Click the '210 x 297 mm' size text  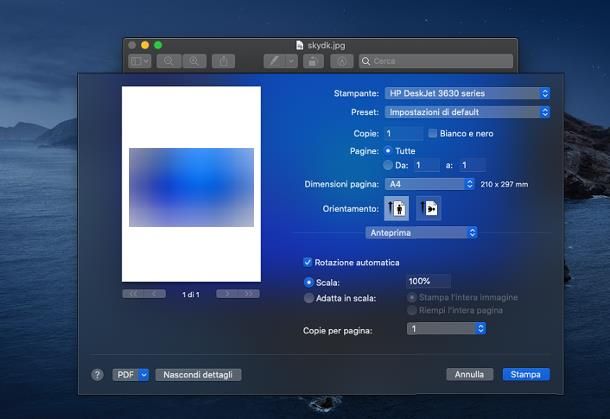click(x=504, y=184)
